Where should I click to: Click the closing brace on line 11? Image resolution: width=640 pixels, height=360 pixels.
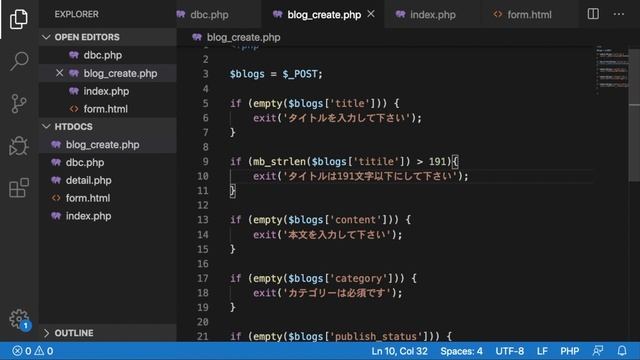(232, 191)
